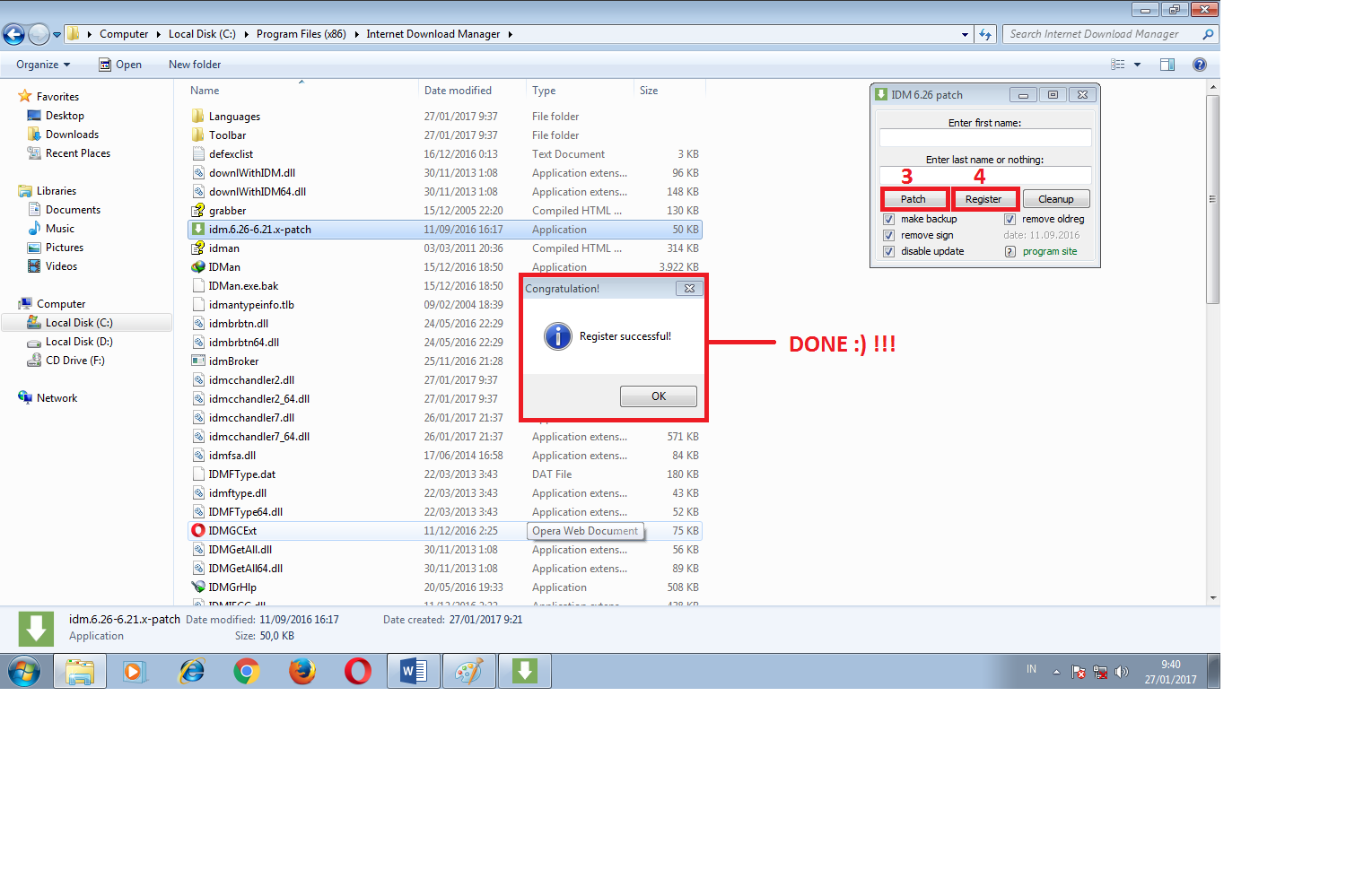Image resolution: width=1346 pixels, height=896 pixels.
Task: Open the program site link
Action: pos(1050,251)
